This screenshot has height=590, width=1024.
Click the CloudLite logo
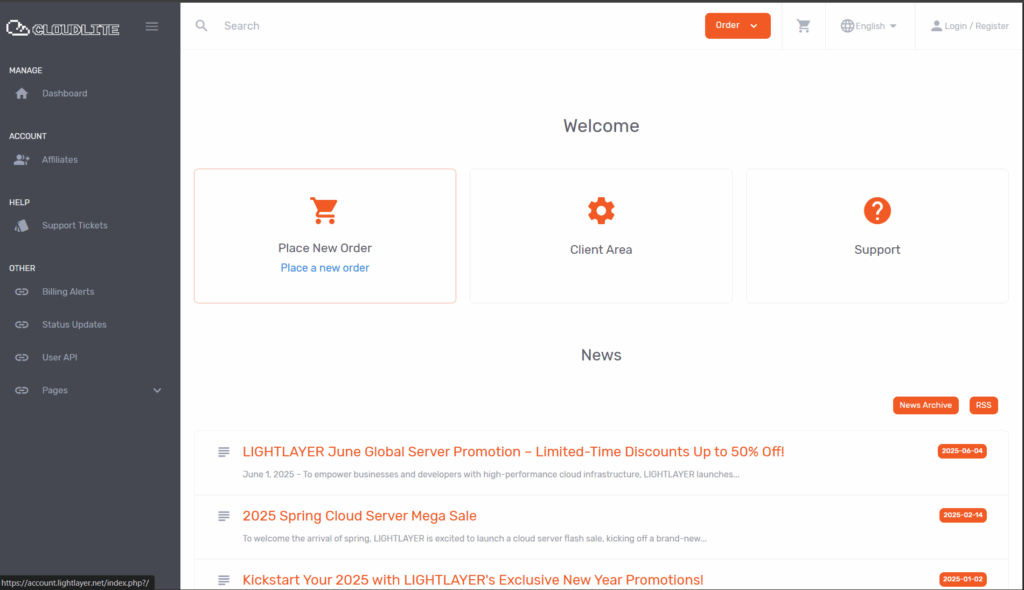pos(63,28)
